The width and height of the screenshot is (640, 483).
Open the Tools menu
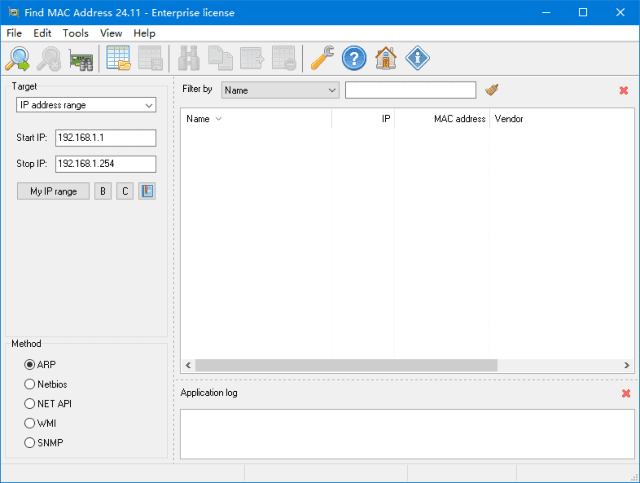click(x=75, y=33)
